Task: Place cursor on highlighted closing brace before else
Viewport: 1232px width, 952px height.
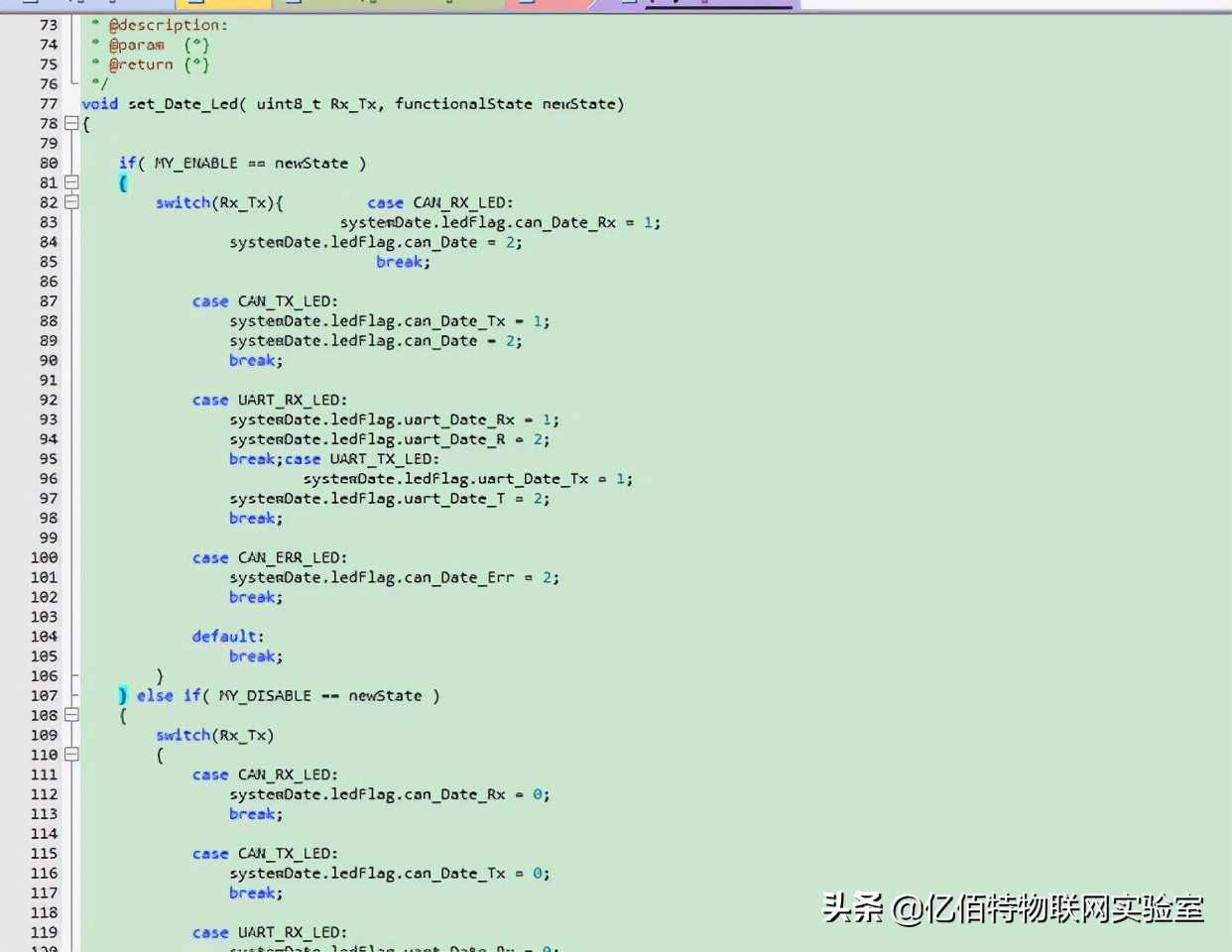Action: pyautogui.click(x=123, y=695)
